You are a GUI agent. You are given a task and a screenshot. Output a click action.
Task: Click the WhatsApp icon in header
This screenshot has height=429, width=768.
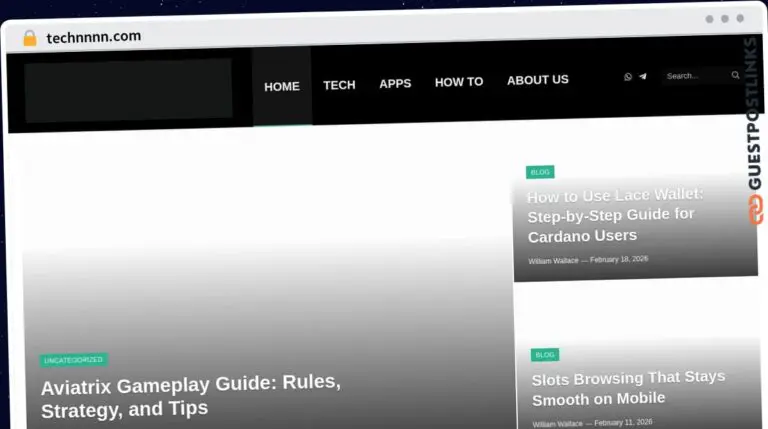pyautogui.click(x=628, y=76)
